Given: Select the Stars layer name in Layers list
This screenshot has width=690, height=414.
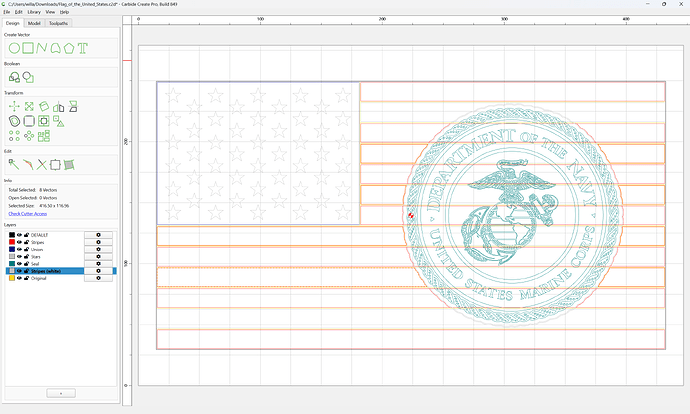Looking at the screenshot, I should (x=36, y=256).
